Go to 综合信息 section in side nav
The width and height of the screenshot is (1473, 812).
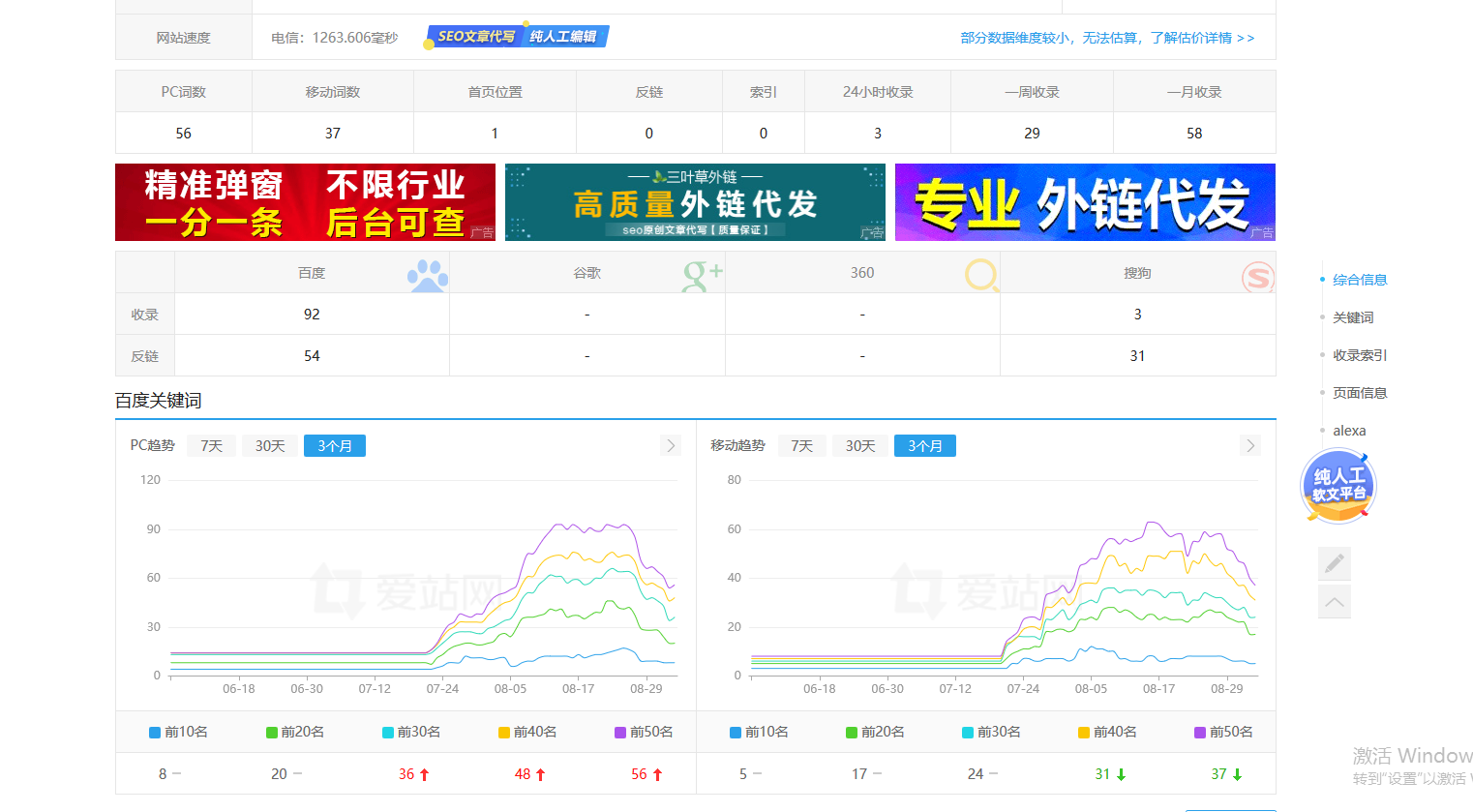point(1360,280)
